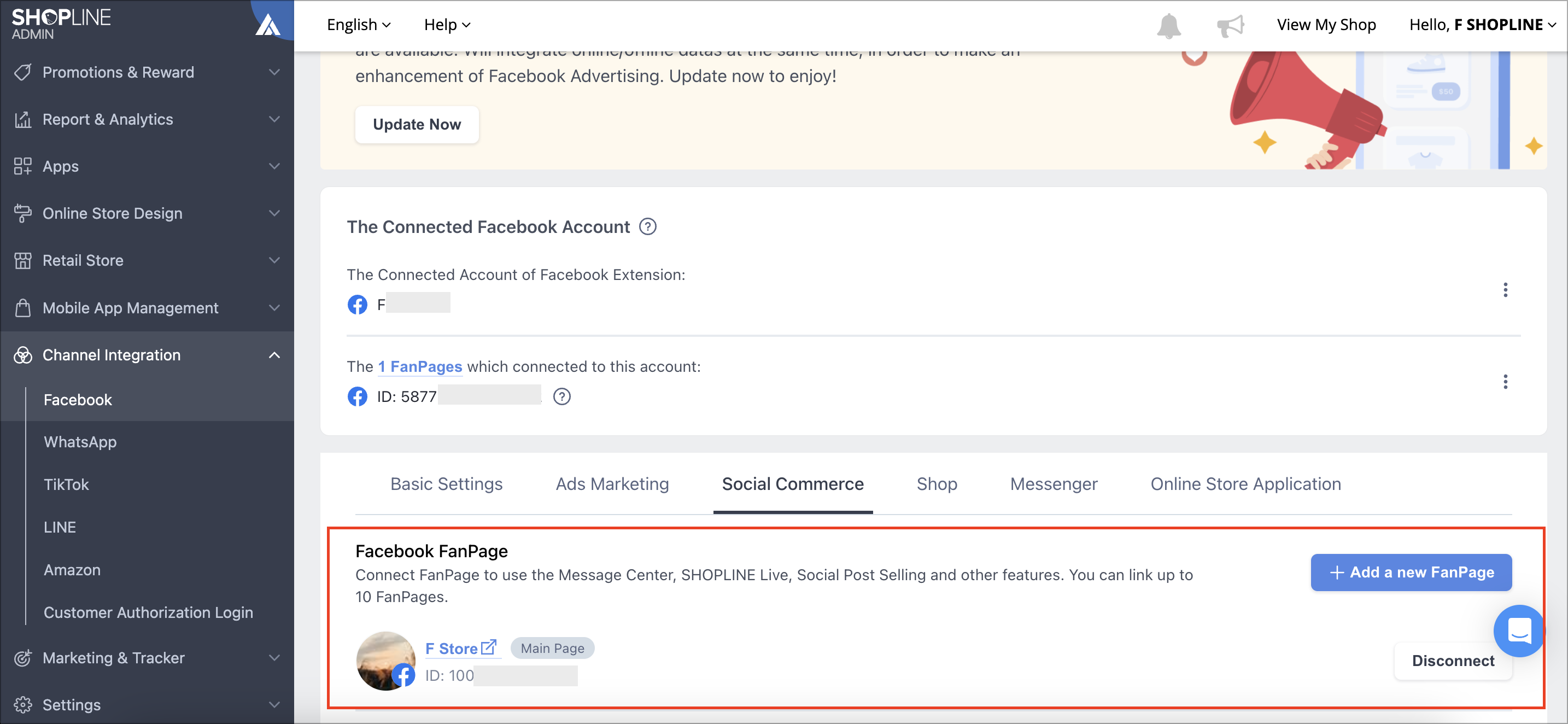Screen dimensions: 1568x724
Task: Click question mark icon next to FanPage ID
Action: point(561,397)
